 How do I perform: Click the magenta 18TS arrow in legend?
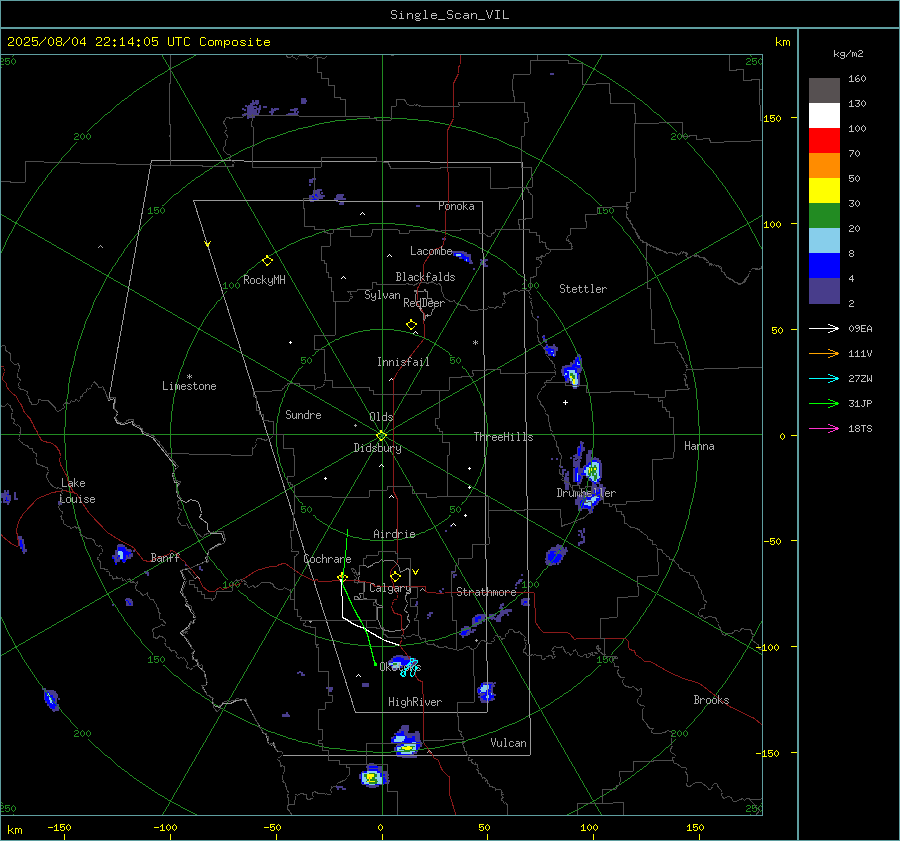(x=824, y=428)
